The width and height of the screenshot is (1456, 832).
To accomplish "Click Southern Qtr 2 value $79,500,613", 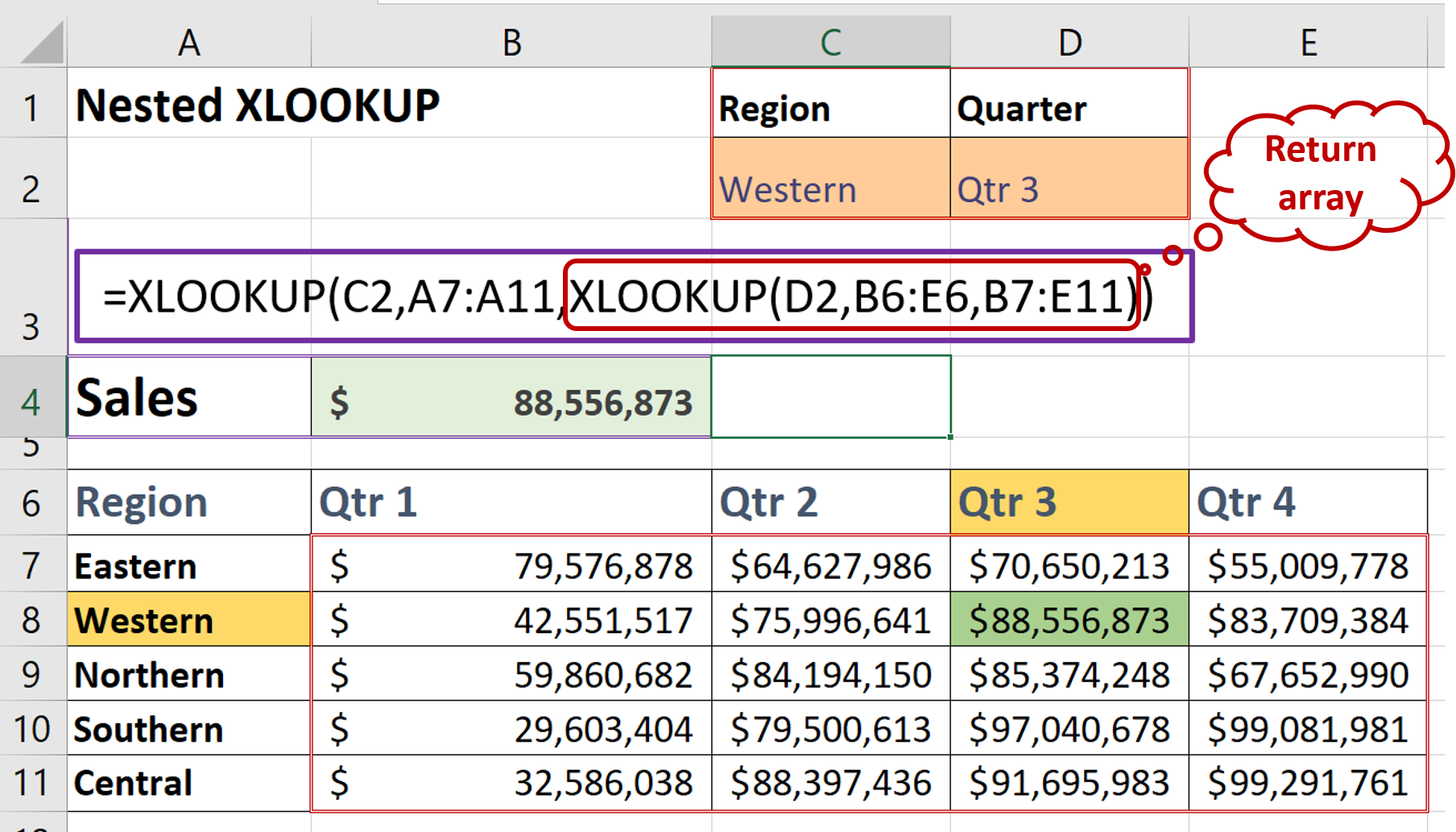I will [831, 729].
